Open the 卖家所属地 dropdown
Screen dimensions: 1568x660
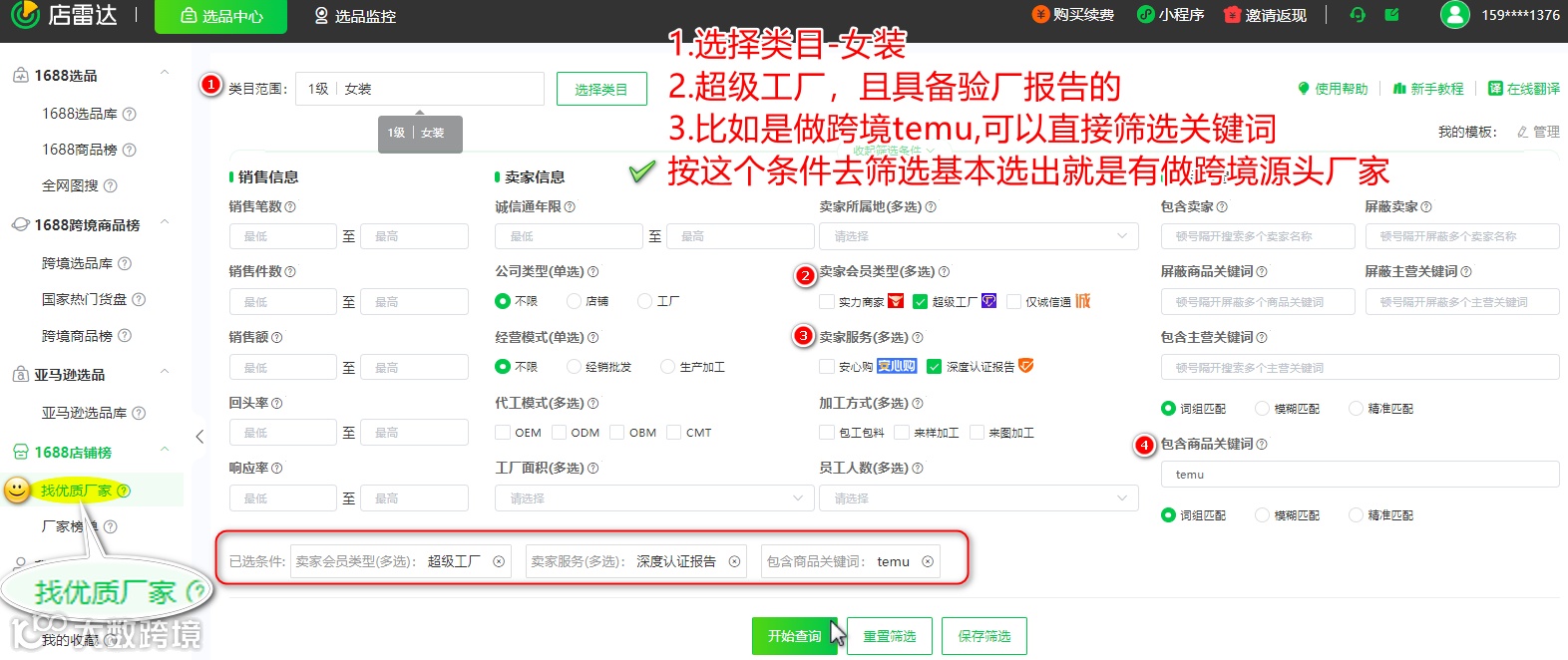(979, 236)
